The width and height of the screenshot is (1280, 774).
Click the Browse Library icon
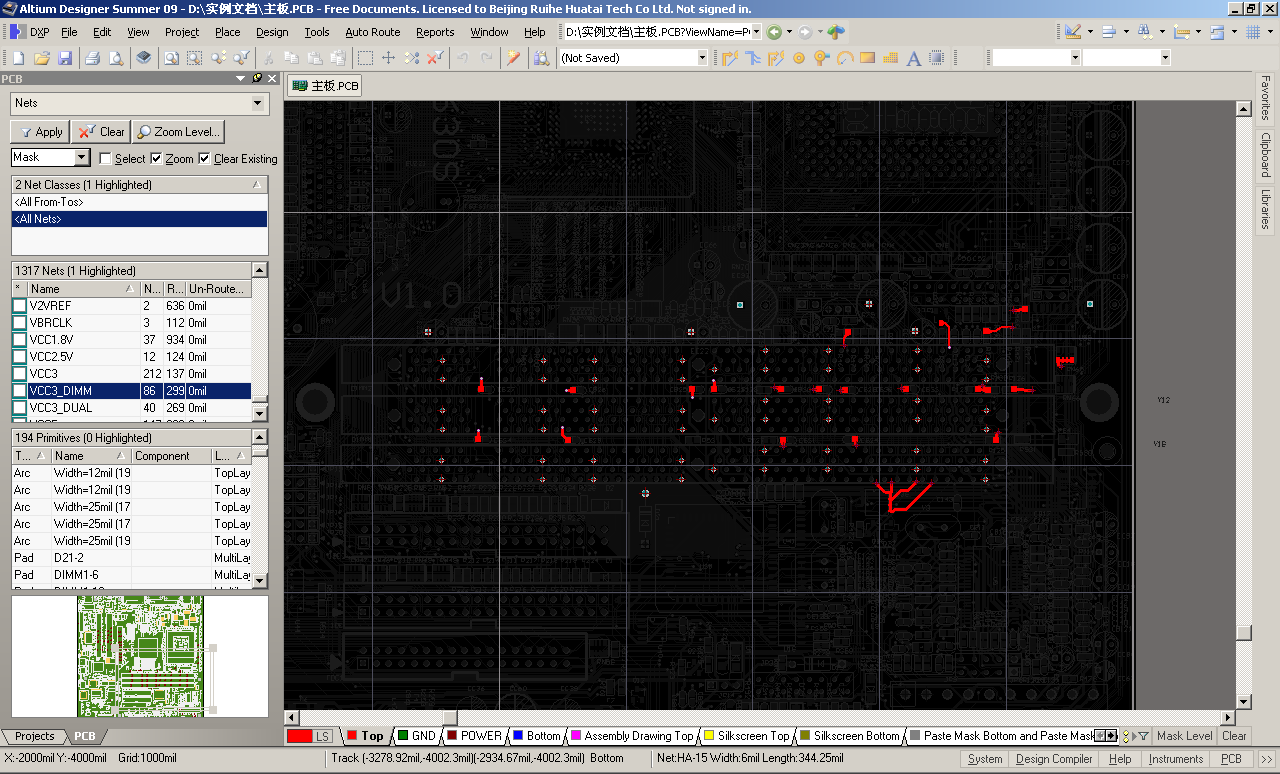542,58
